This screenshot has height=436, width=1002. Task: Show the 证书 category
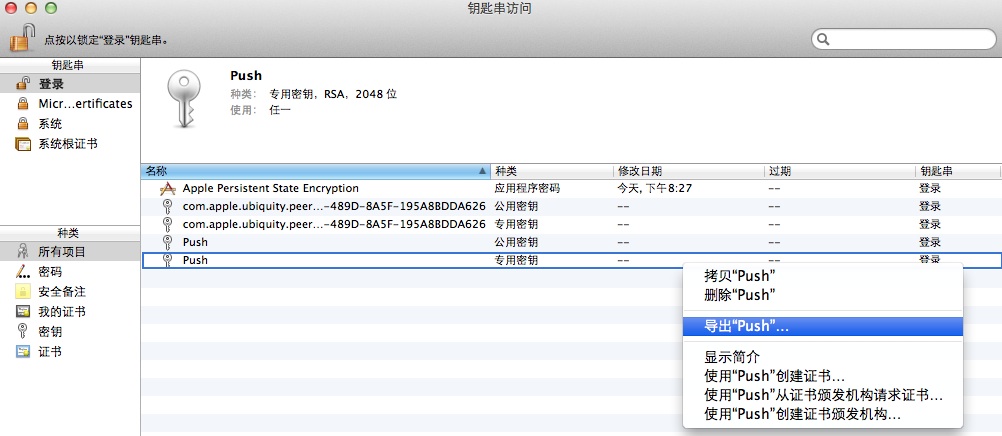[50, 351]
